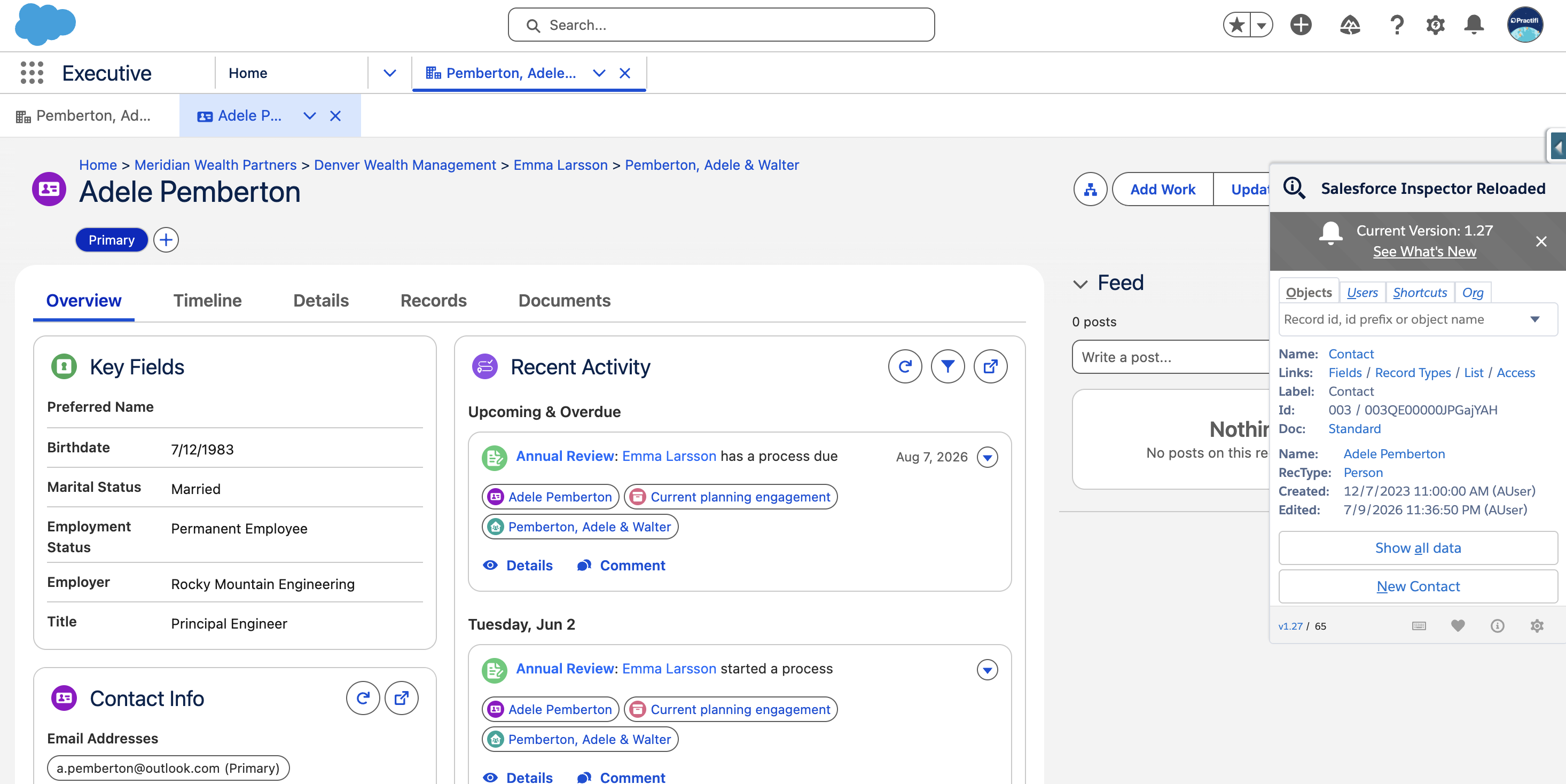
Task: Refresh the Recent Activity card
Action: pos(905,366)
